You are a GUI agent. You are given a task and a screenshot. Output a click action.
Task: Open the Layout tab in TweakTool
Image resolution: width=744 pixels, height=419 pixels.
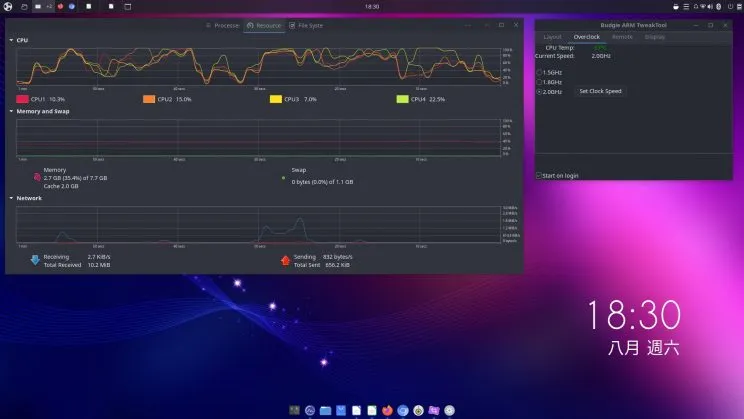pyautogui.click(x=553, y=37)
